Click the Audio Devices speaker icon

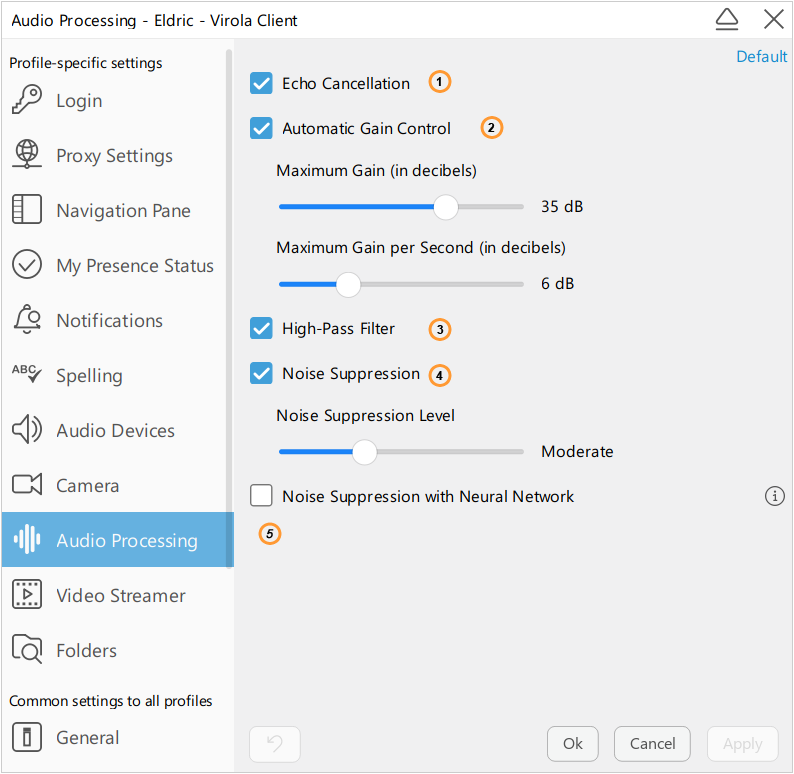[x=27, y=429]
